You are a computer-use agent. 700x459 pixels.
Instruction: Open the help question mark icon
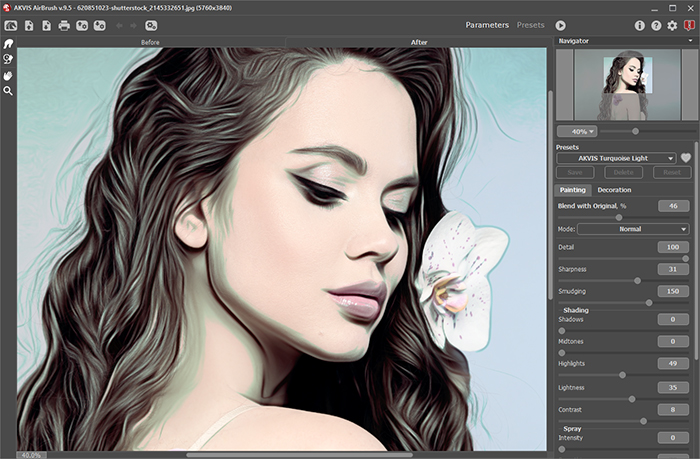point(656,24)
